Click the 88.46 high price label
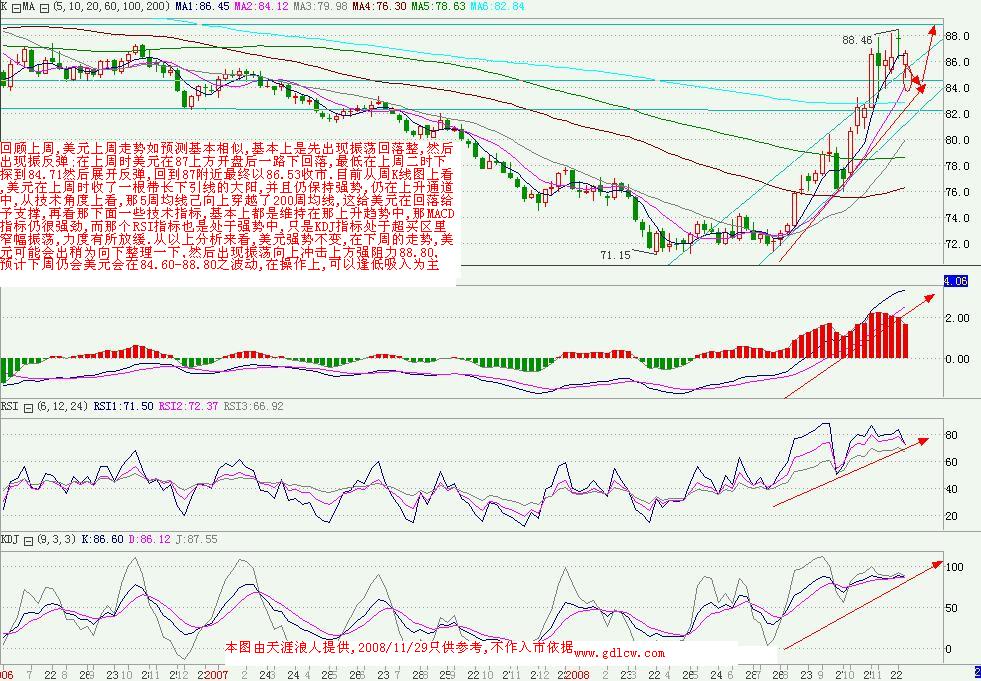Viewport: 981px width, 681px height. pyautogui.click(x=856, y=40)
